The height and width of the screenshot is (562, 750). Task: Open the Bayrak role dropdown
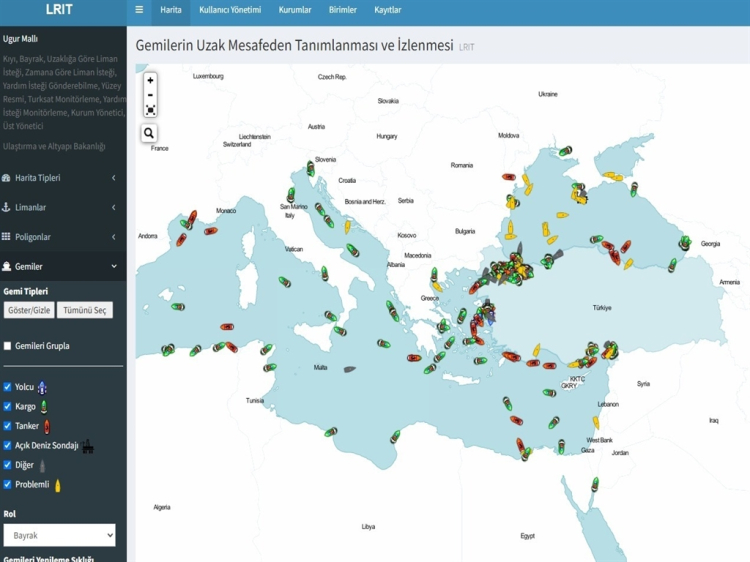(59, 535)
